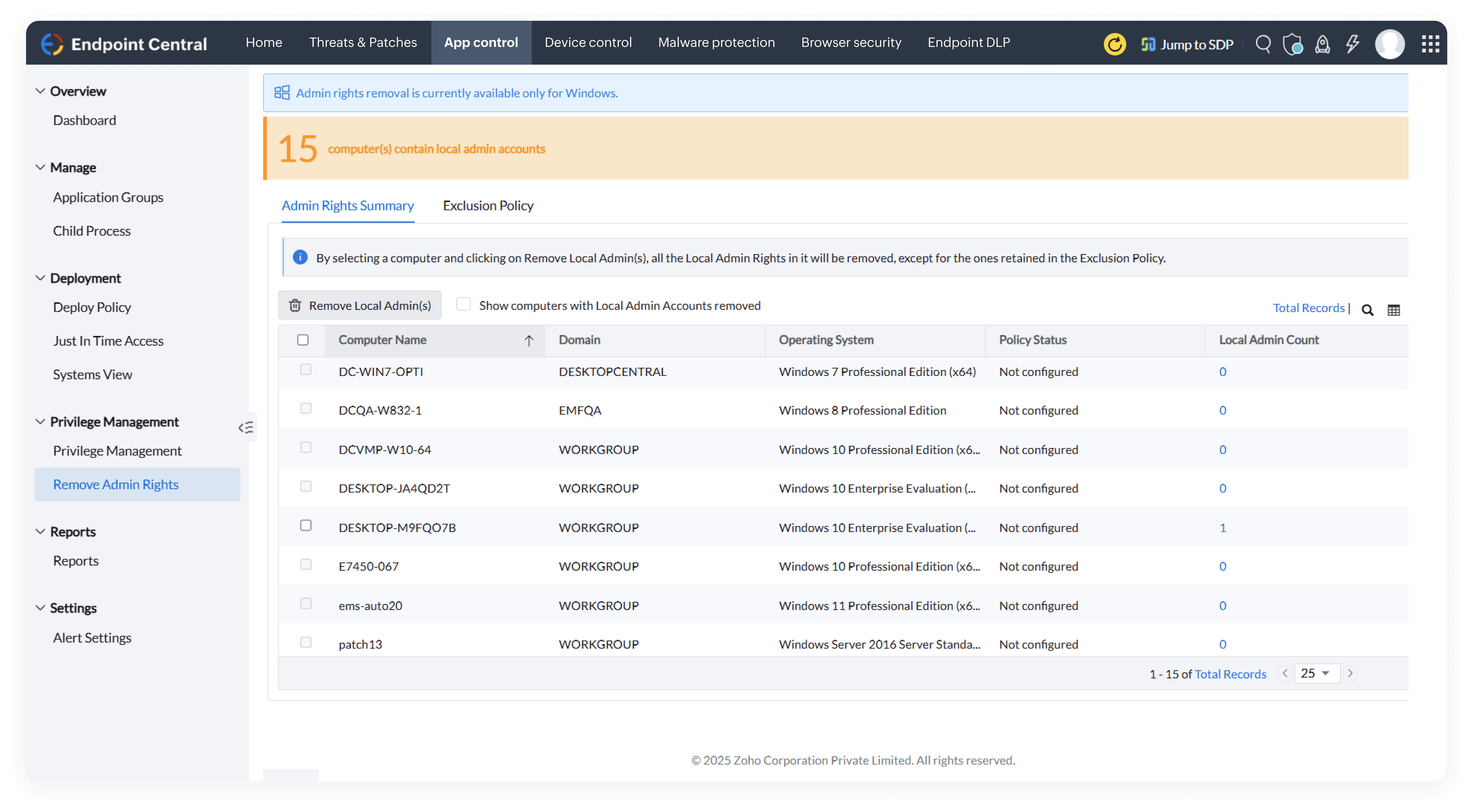Check the select-all checkbox in table header
The width and height of the screenshot is (1473, 812).
(x=303, y=340)
